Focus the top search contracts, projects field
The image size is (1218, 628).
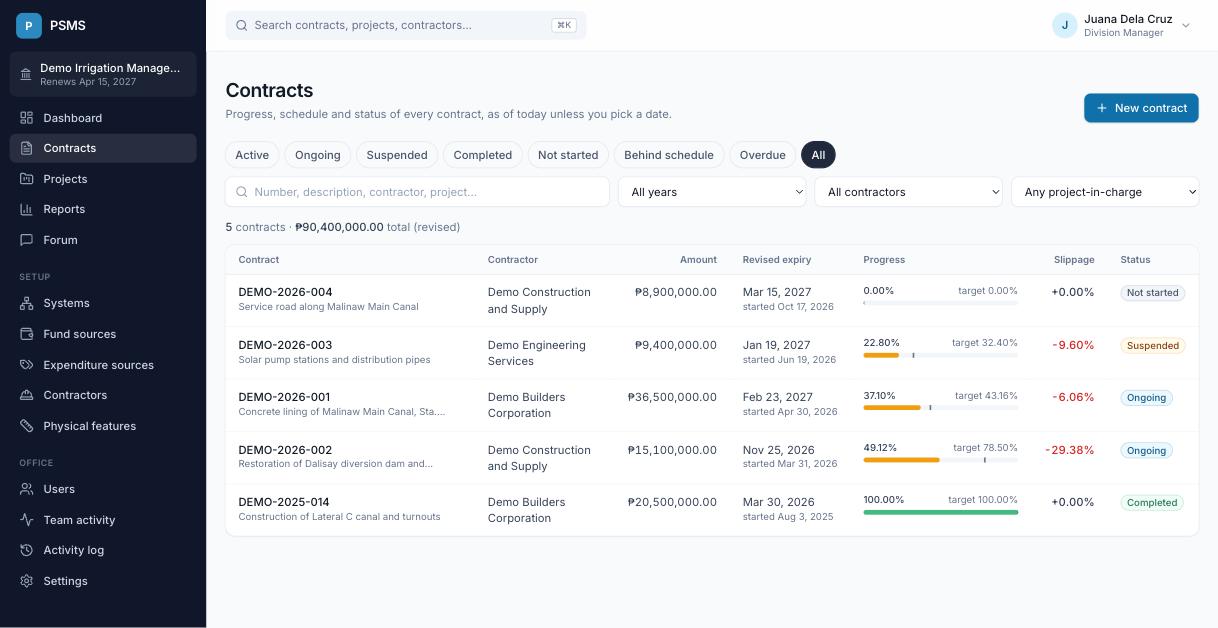pyautogui.click(x=406, y=25)
